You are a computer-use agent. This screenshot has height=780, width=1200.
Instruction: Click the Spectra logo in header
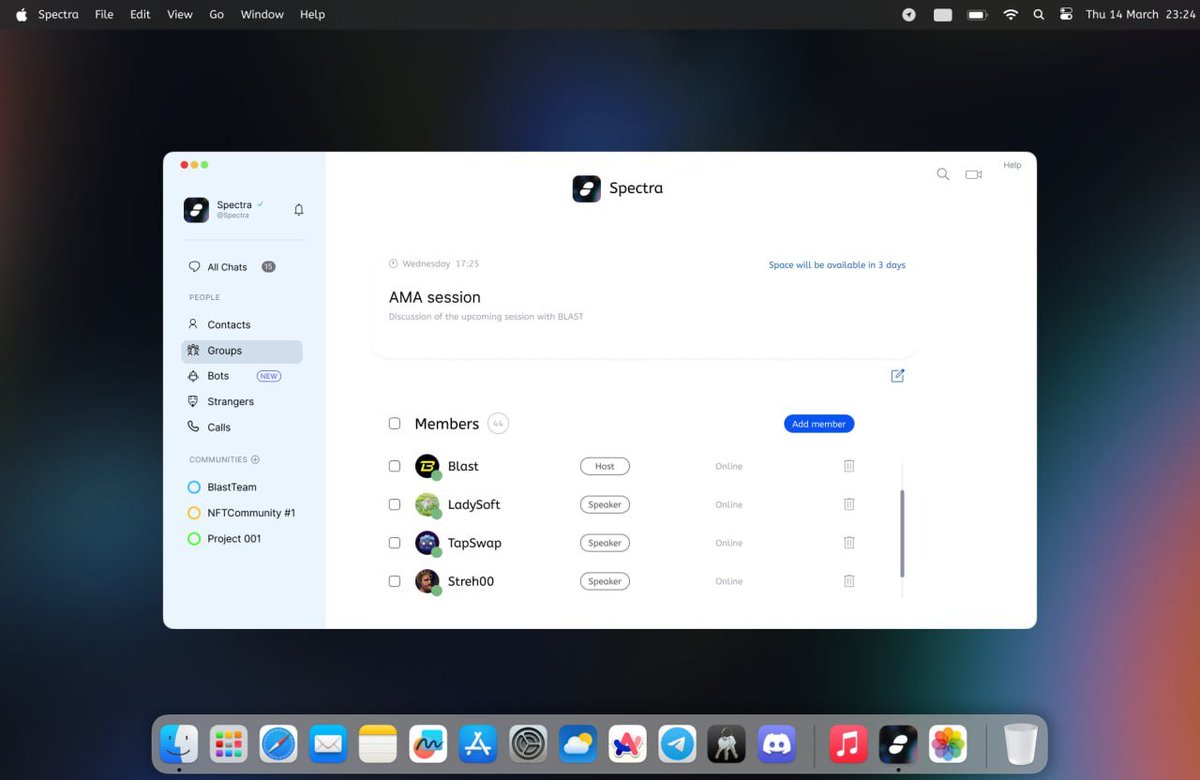pos(586,188)
